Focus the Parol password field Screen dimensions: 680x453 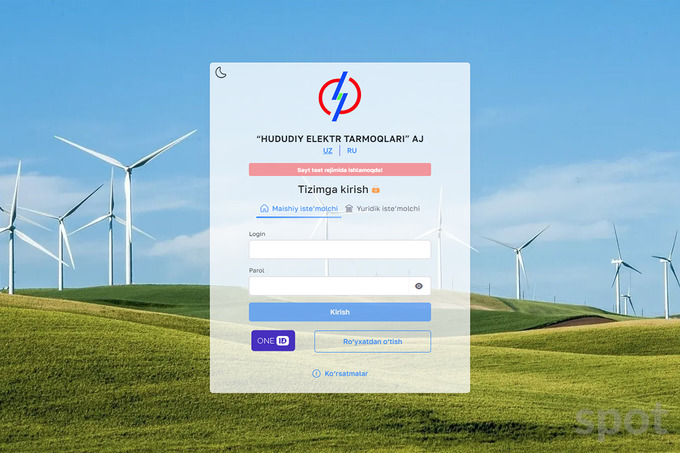[329, 286]
